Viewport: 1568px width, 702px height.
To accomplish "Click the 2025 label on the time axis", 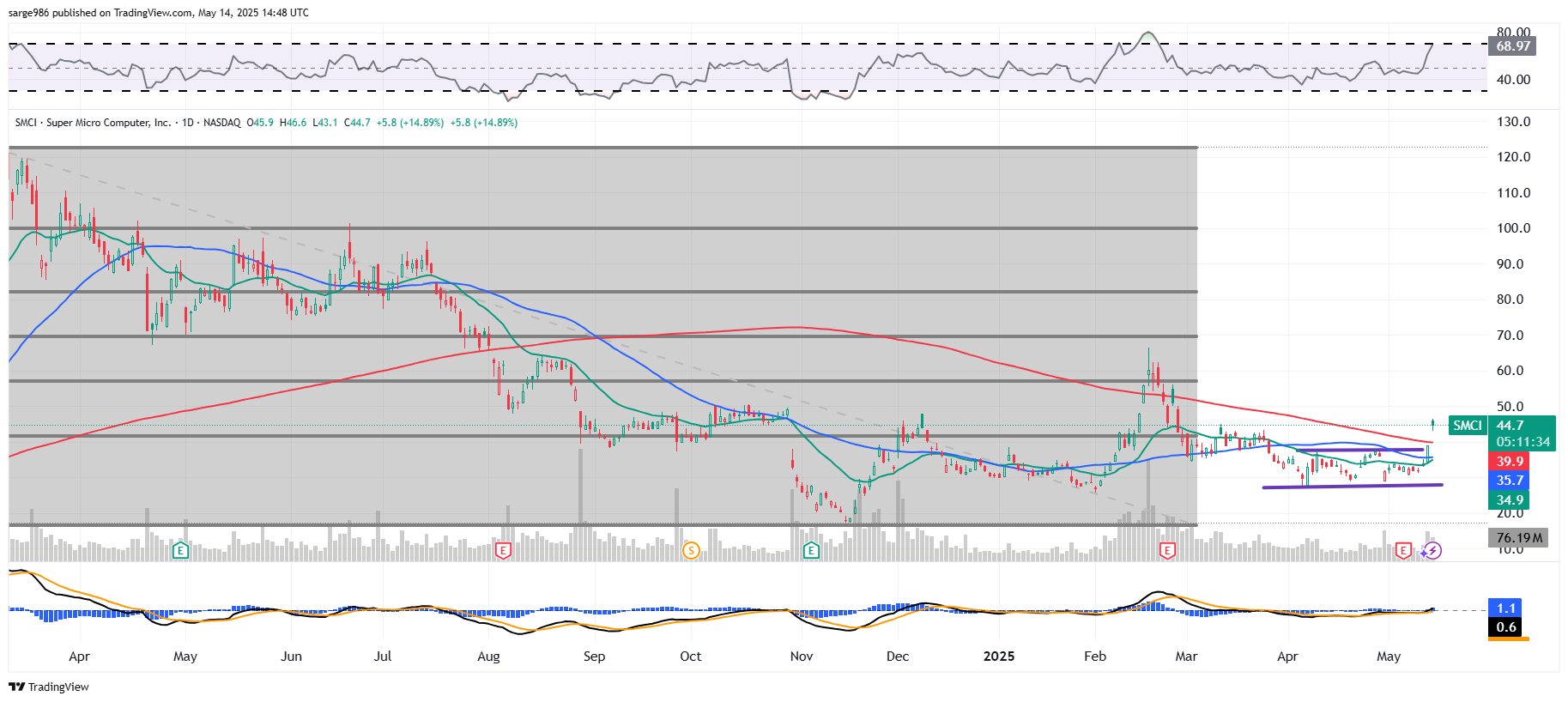I will pos(998,657).
